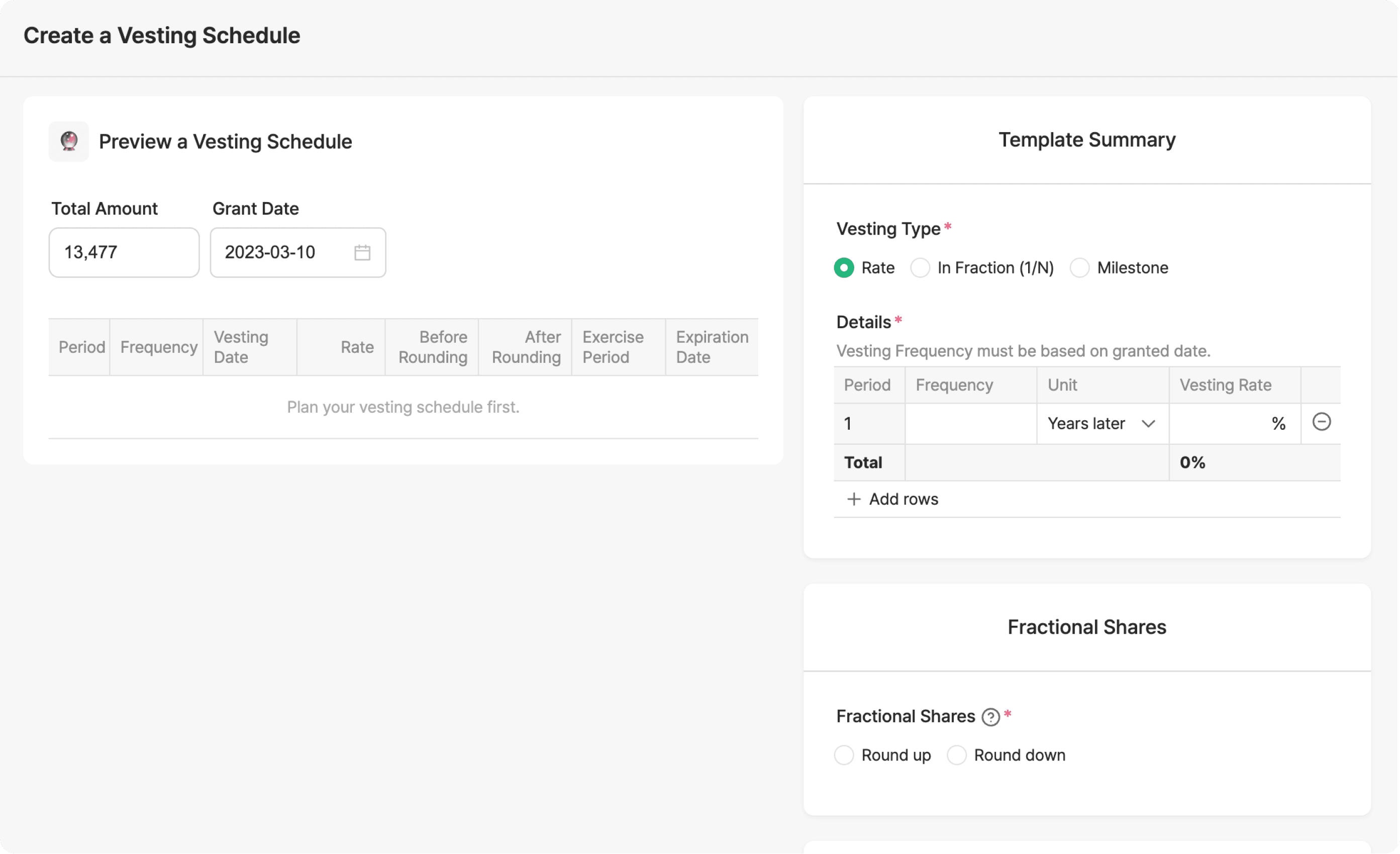The width and height of the screenshot is (1400, 854).
Task: Click the Template Summary section title
Action: 1086,140
